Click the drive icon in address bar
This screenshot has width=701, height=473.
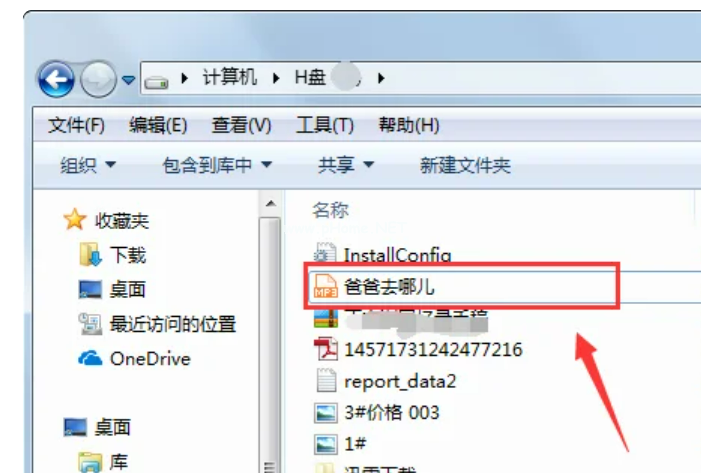coord(156,82)
